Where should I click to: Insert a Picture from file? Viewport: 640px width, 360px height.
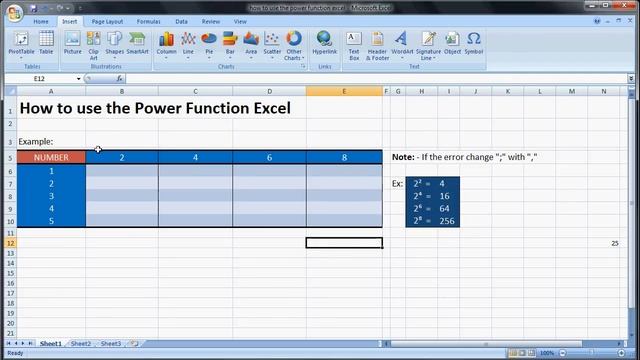(73, 43)
